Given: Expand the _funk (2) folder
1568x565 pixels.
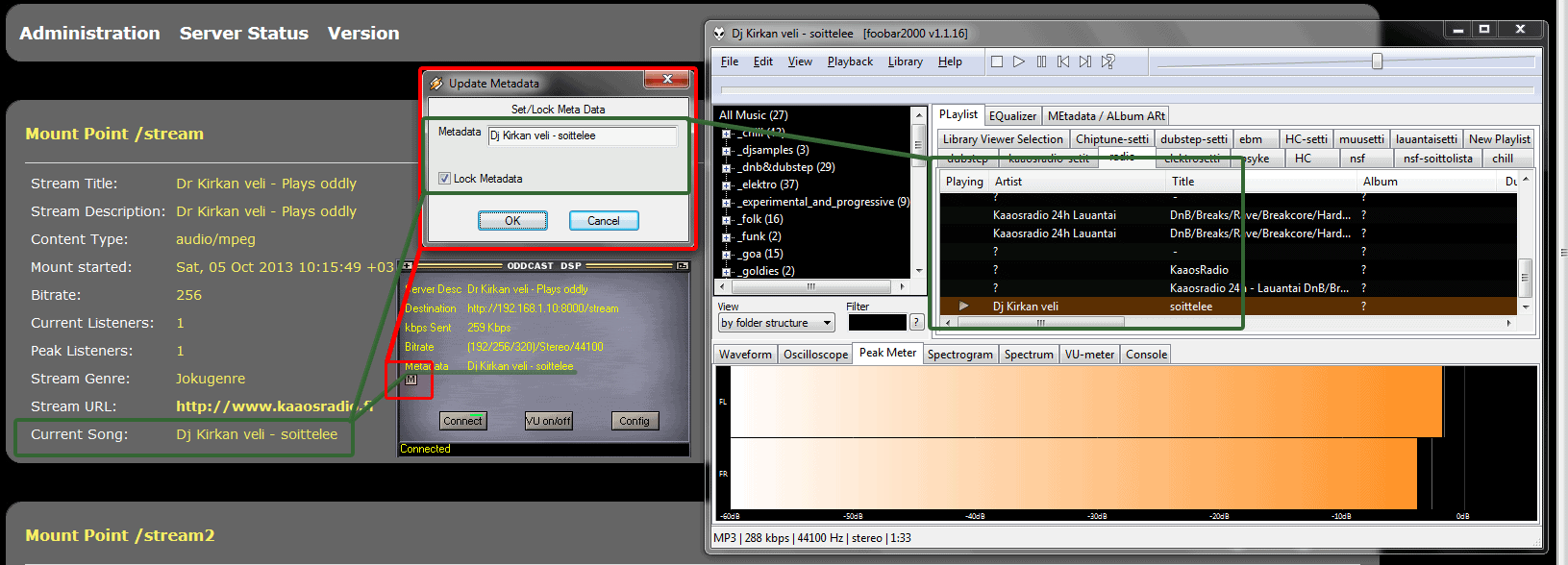Looking at the screenshot, I should pos(727,237).
